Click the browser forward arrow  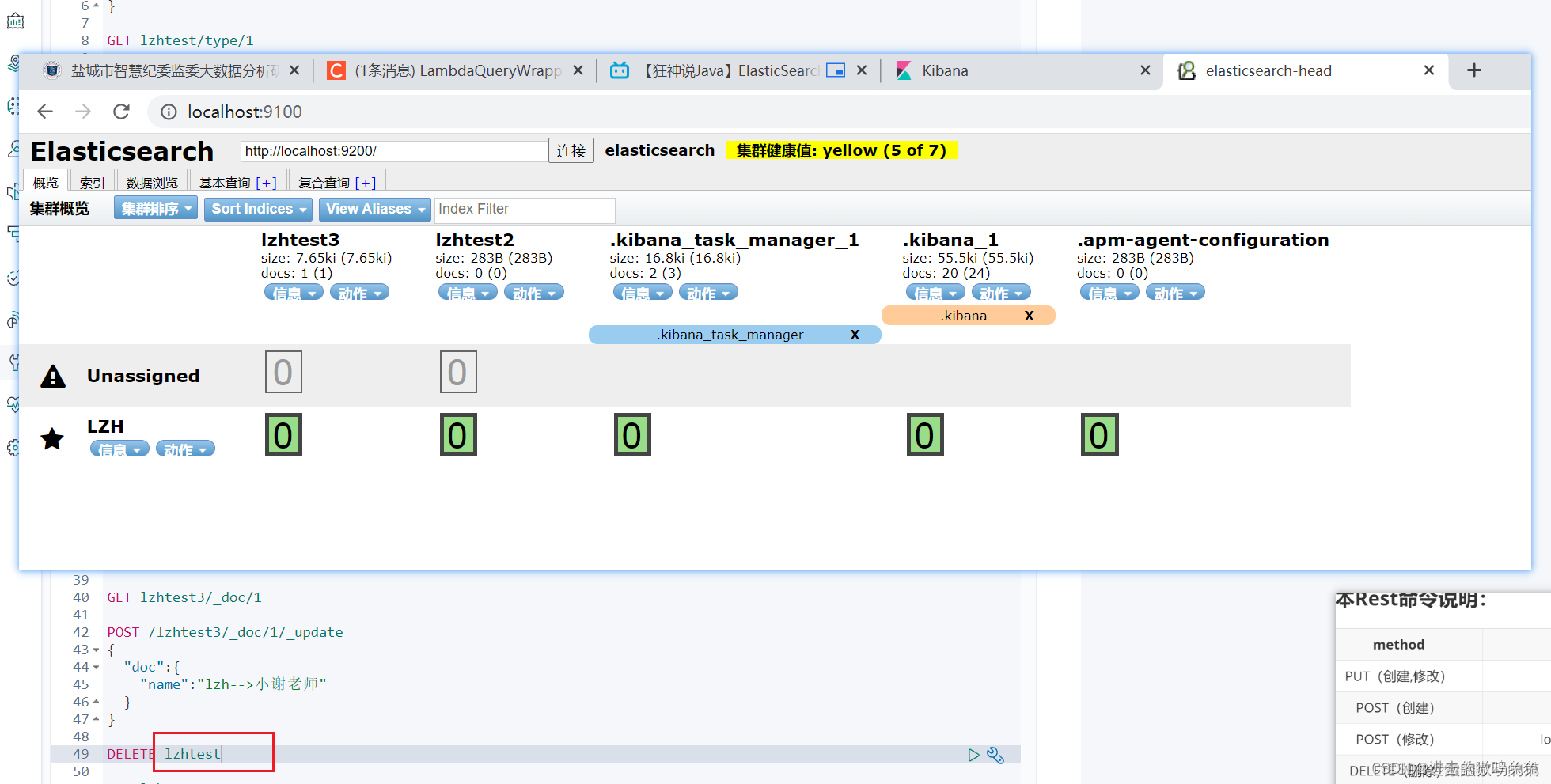[83, 112]
